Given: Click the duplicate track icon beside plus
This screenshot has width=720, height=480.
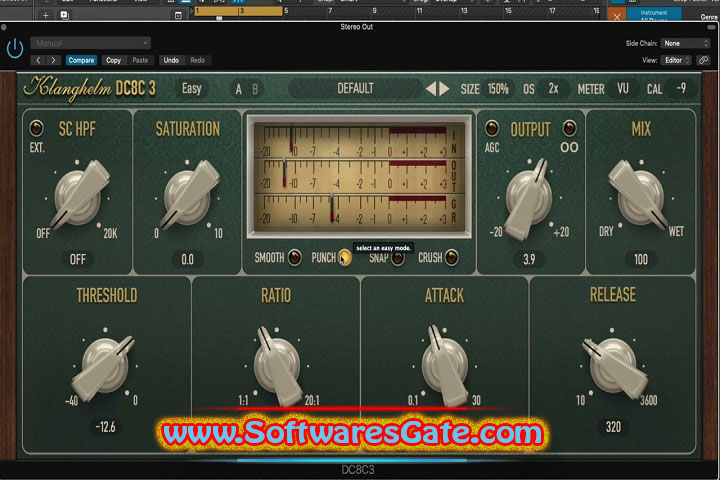Looking at the screenshot, I should (64, 16).
